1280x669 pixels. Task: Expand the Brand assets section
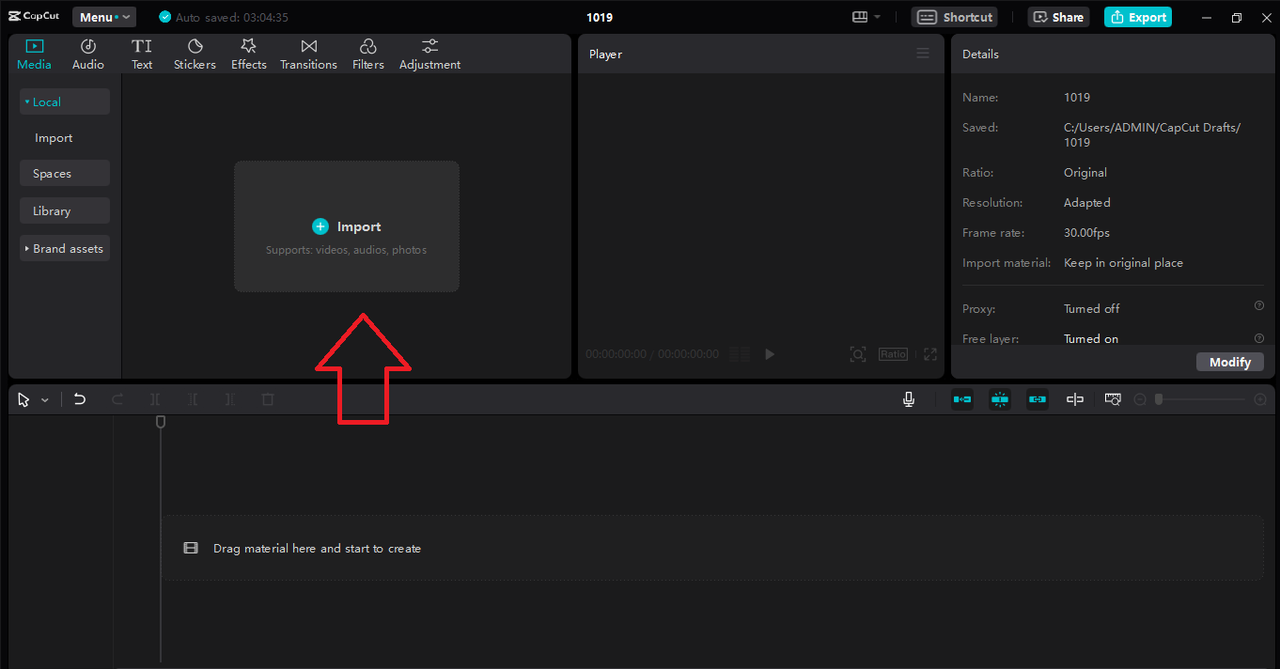(65, 248)
